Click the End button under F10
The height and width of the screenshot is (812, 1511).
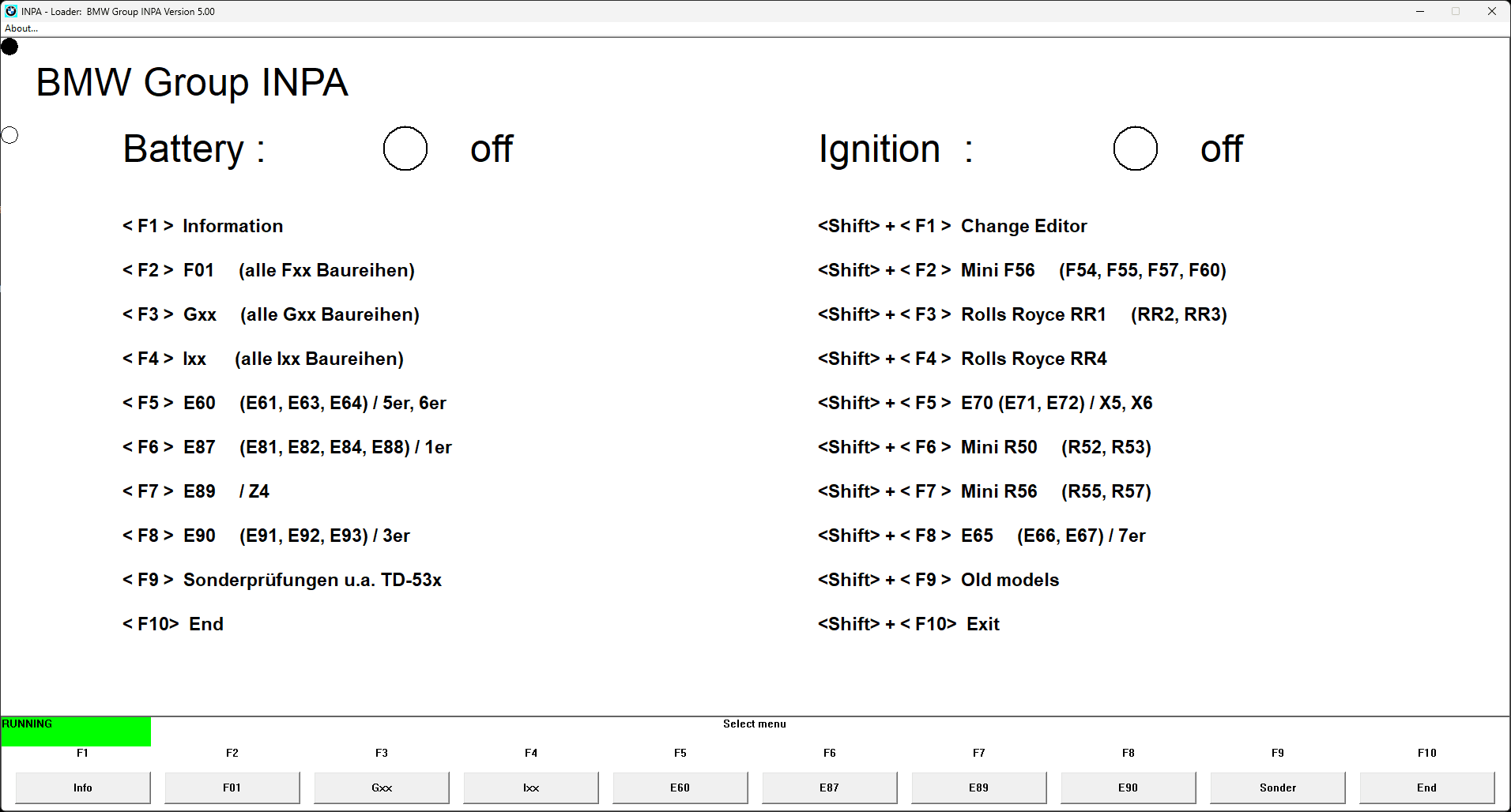[x=1427, y=788]
